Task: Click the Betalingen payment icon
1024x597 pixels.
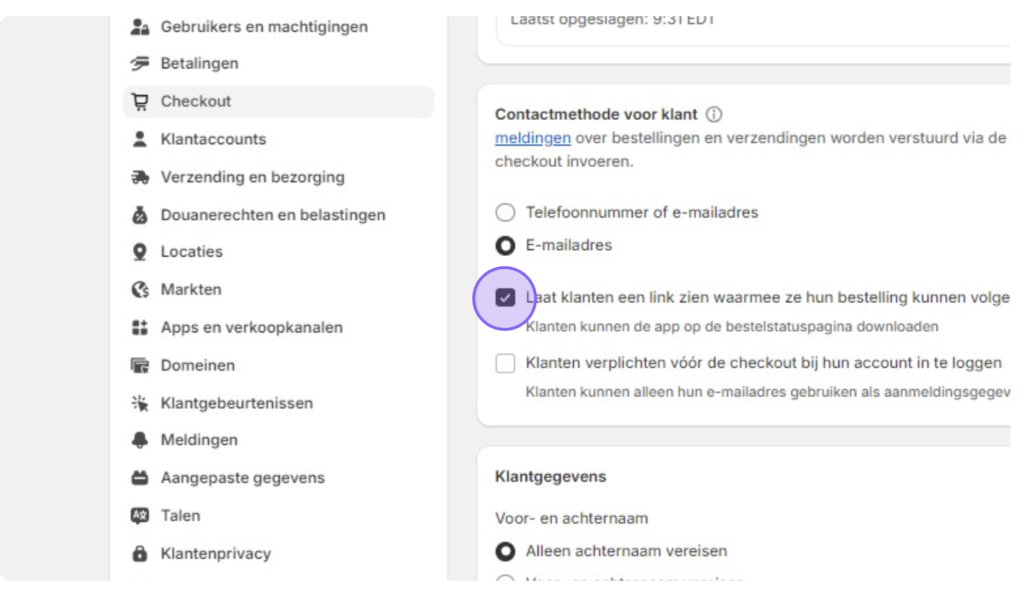Action: (140, 63)
